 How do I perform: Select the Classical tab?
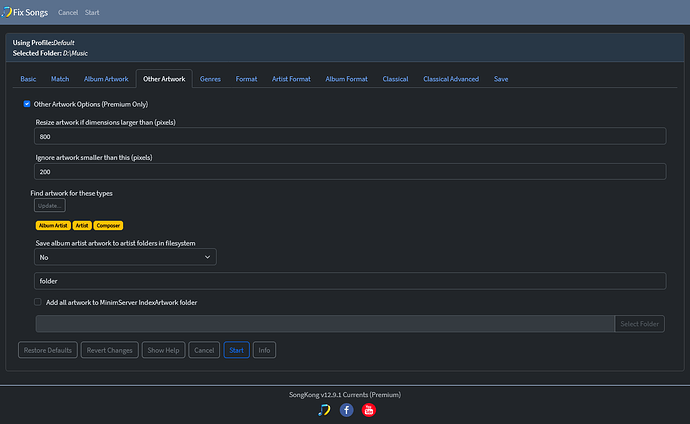coord(395,79)
